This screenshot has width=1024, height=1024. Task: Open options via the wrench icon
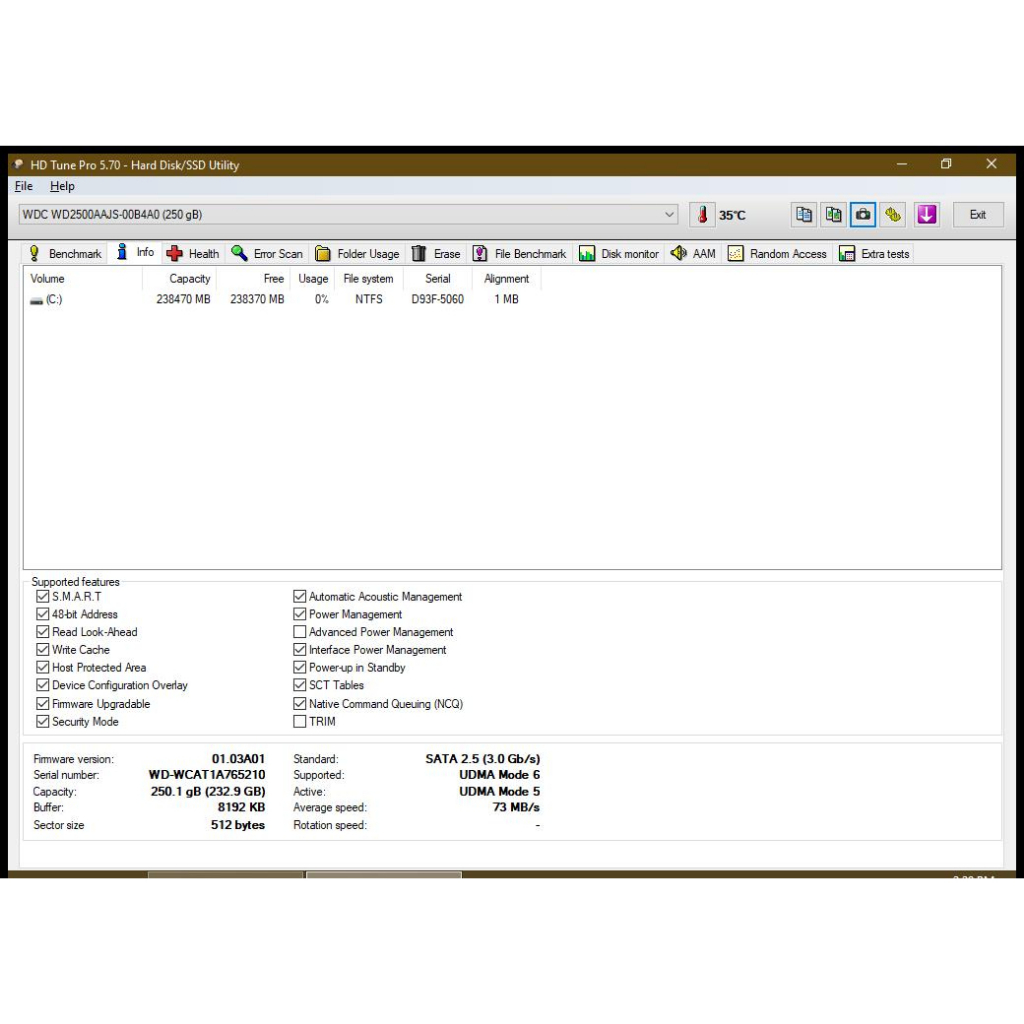click(893, 214)
